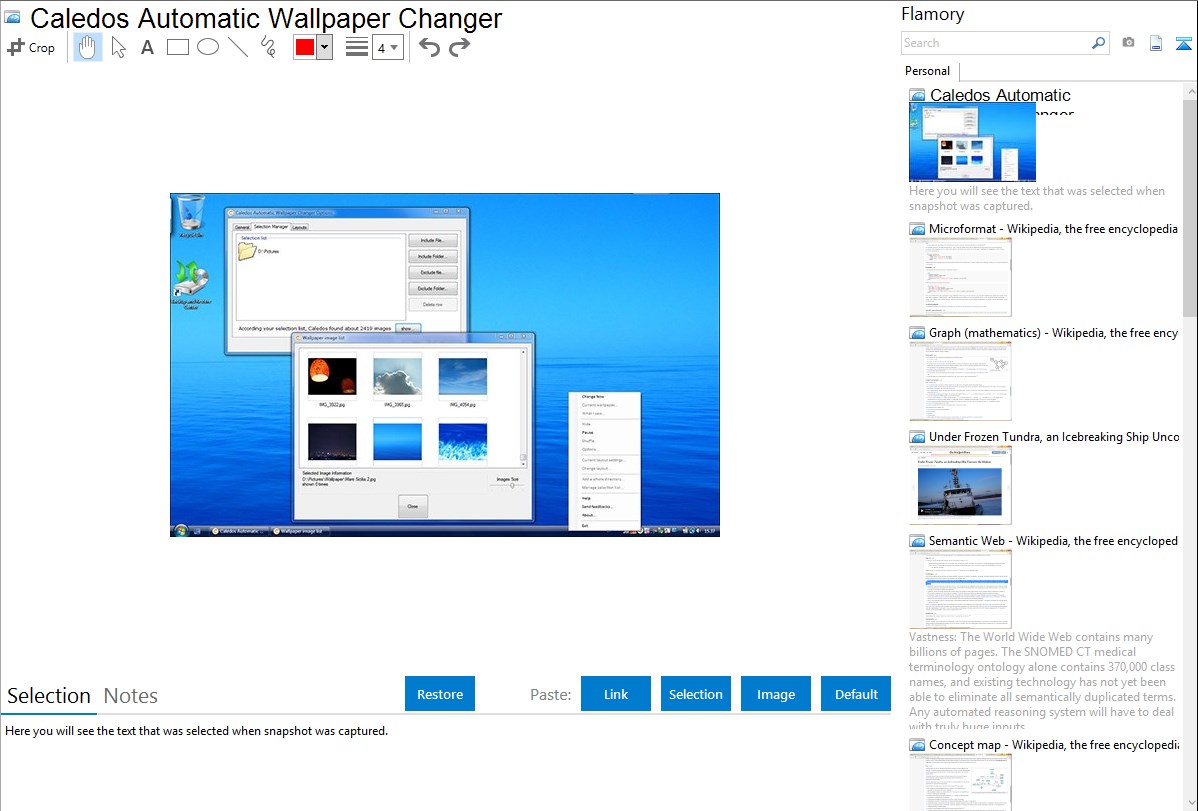Pick the rectangle shape tool

coord(177,47)
